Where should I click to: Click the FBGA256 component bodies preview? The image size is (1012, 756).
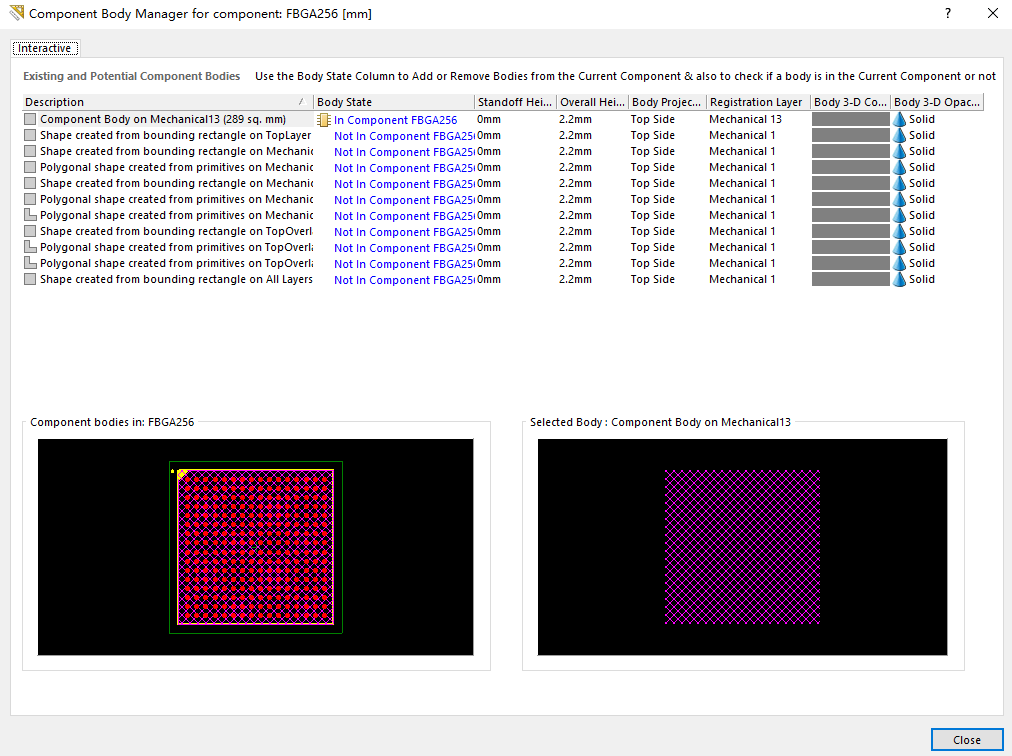tap(255, 547)
